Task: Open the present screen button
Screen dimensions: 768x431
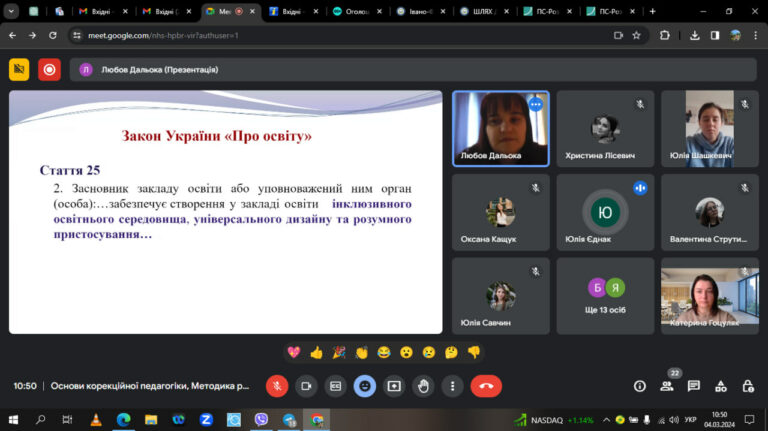Action: click(394, 386)
